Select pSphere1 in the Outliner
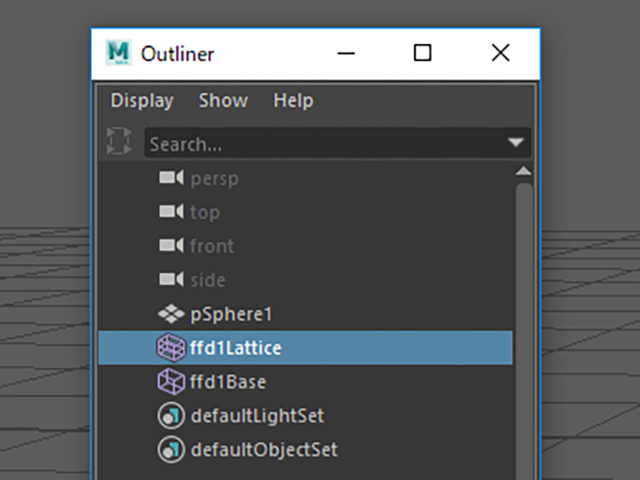Image resolution: width=640 pixels, height=480 pixels. pyautogui.click(x=231, y=315)
